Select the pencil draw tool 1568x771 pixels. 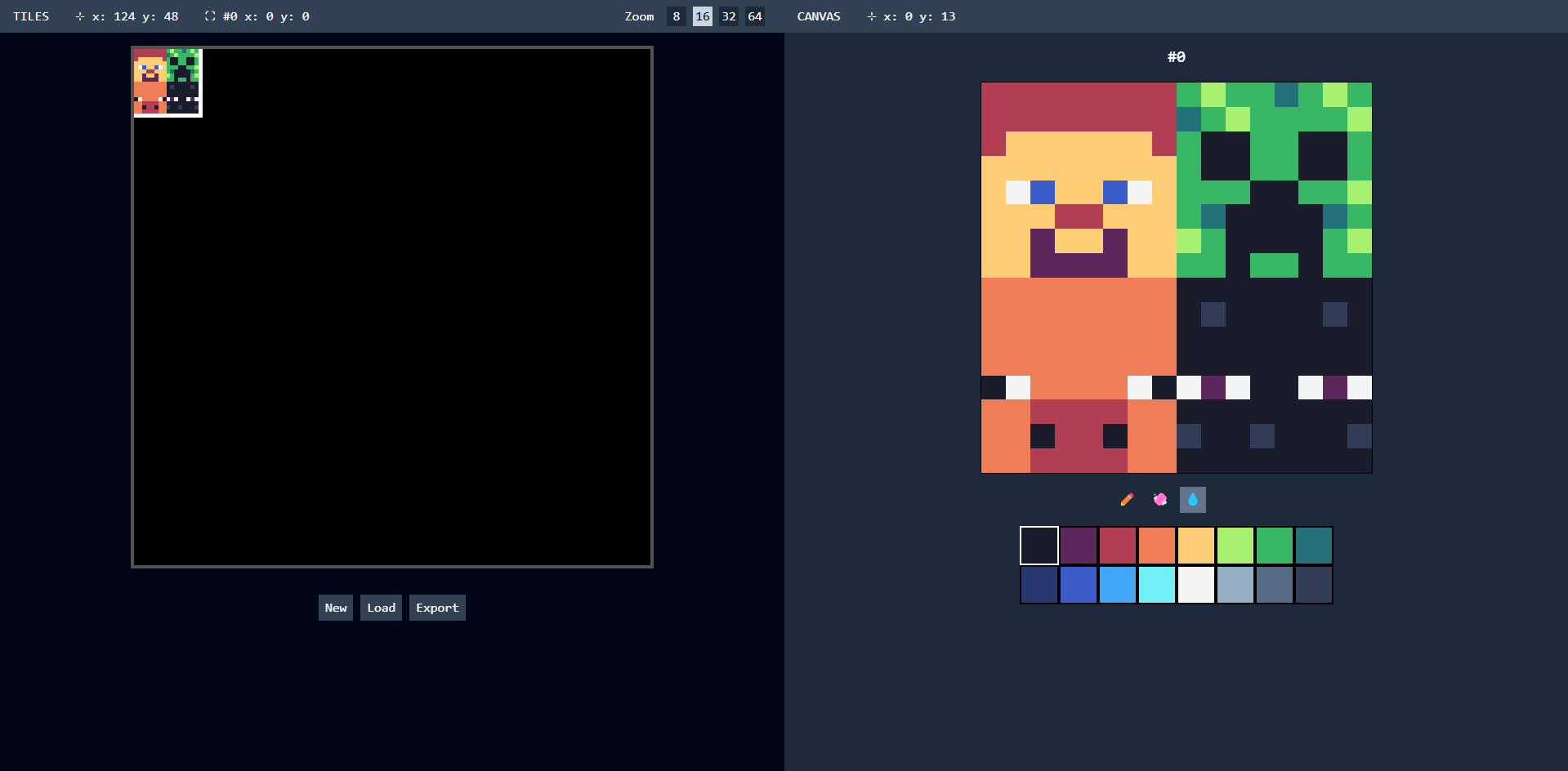click(1128, 500)
